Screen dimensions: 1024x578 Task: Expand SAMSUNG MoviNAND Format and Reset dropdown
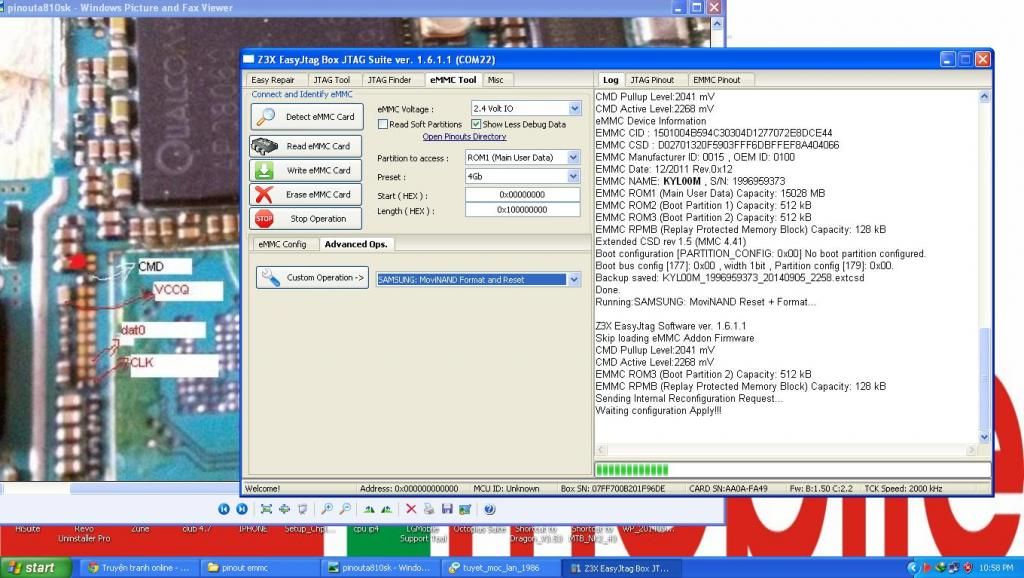click(x=573, y=280)
